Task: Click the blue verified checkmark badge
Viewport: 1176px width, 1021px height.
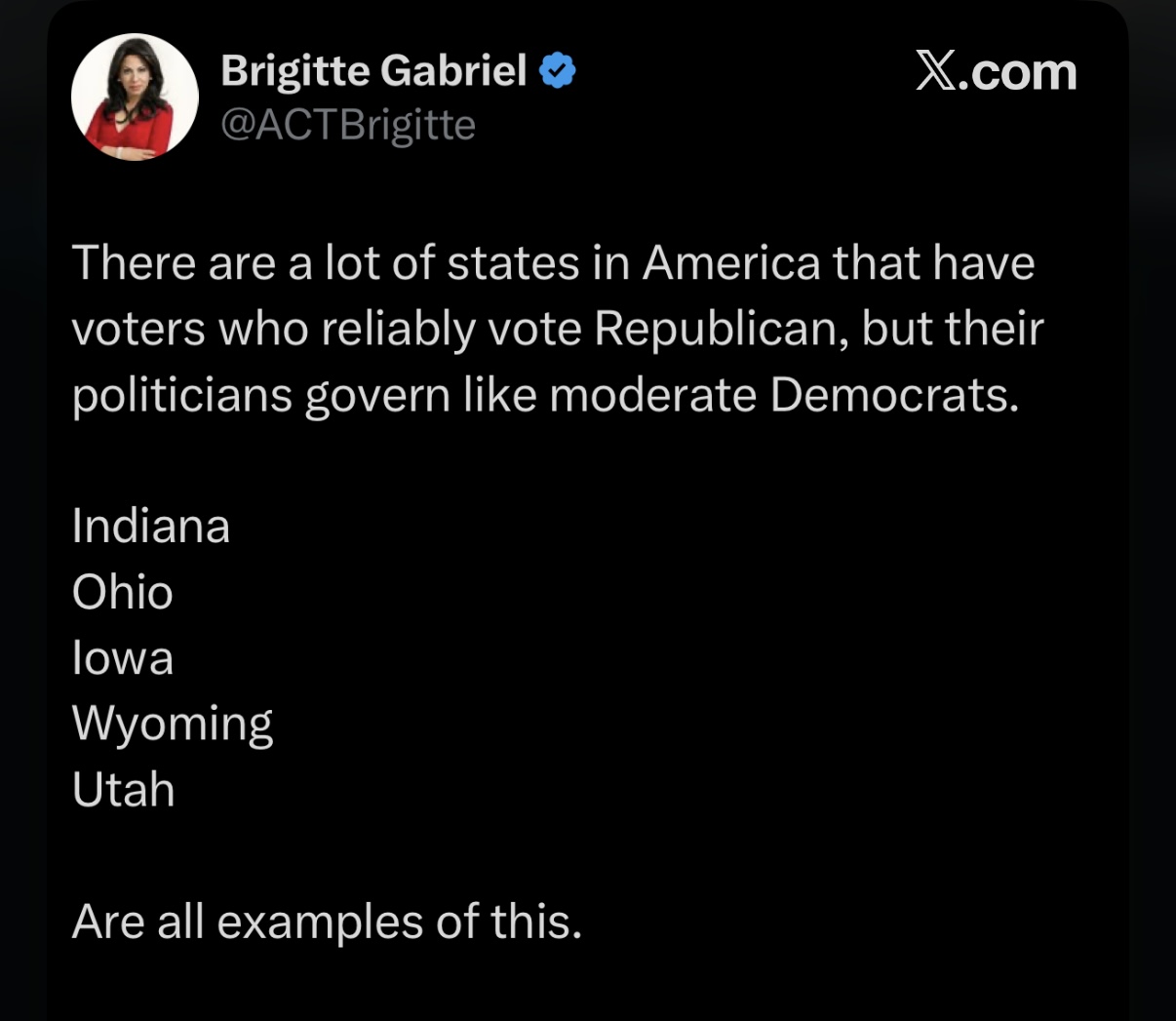Action: pos(558,71)
